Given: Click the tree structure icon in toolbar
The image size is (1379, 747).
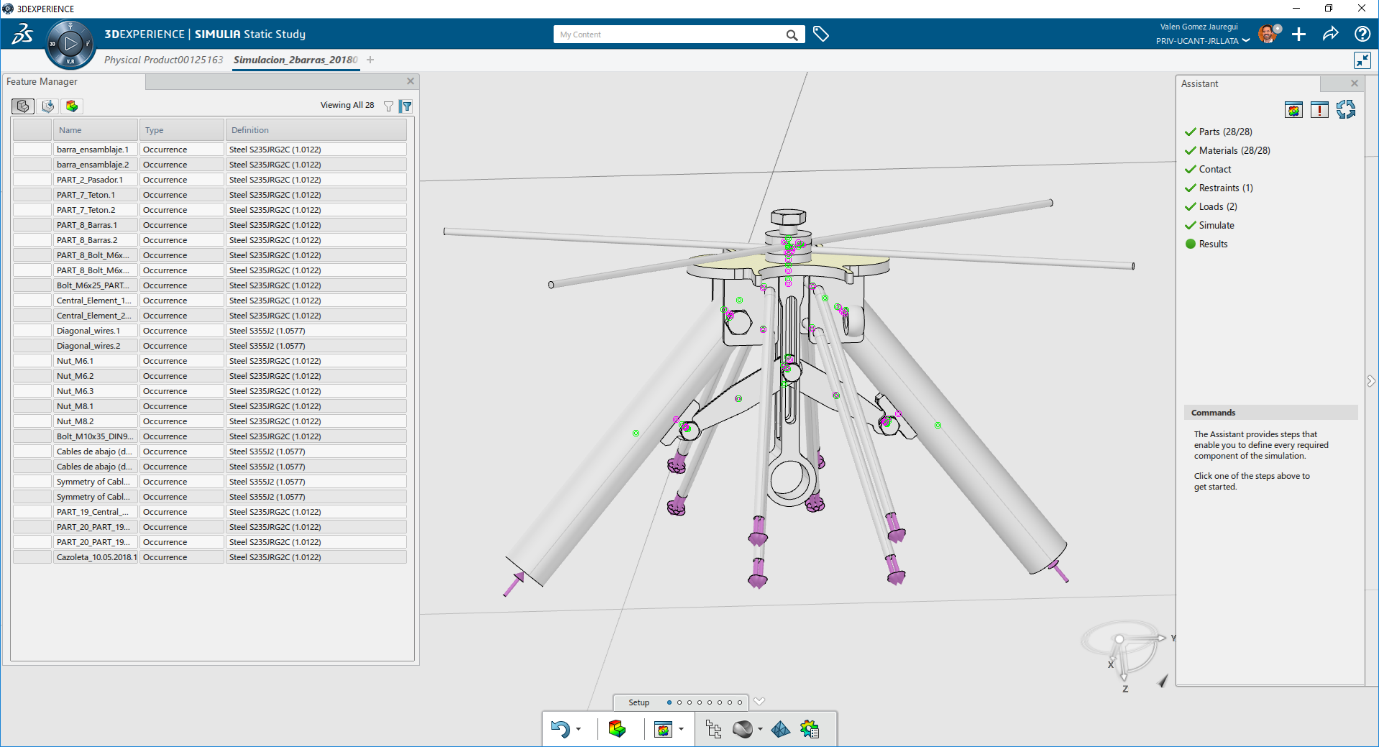Looking at the screenshot, I should coord(714,730).
